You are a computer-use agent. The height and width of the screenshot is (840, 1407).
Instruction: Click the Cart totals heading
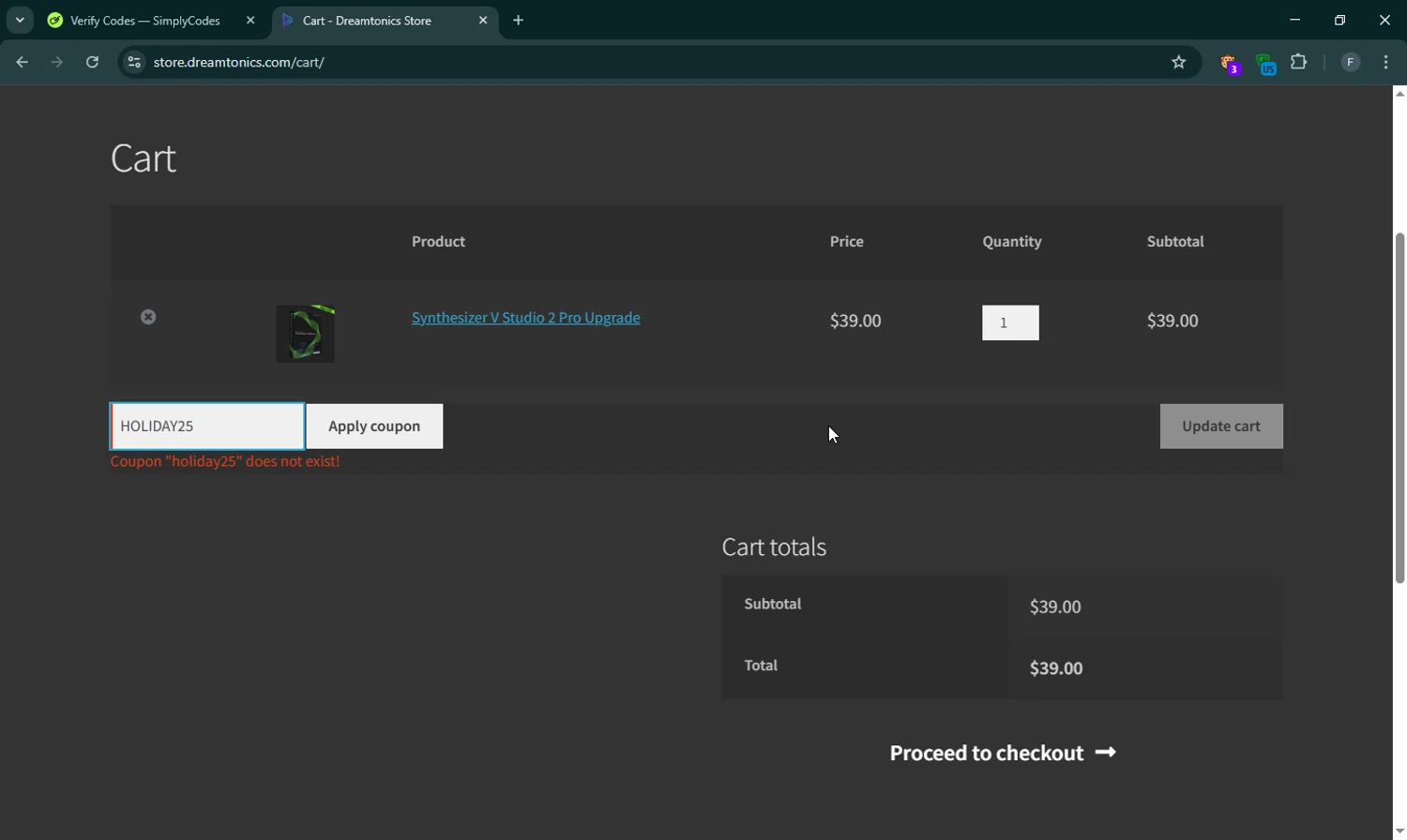pyautogui.click(x=774, y=547)
